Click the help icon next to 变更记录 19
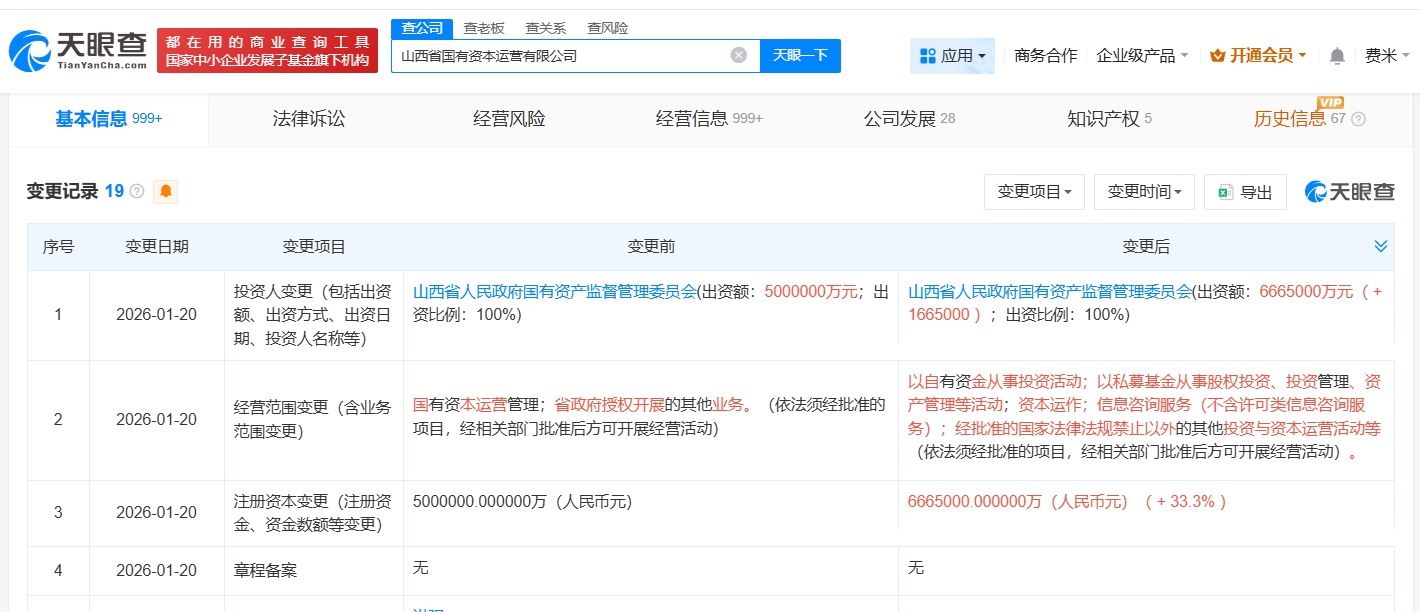 coord(137,191)
